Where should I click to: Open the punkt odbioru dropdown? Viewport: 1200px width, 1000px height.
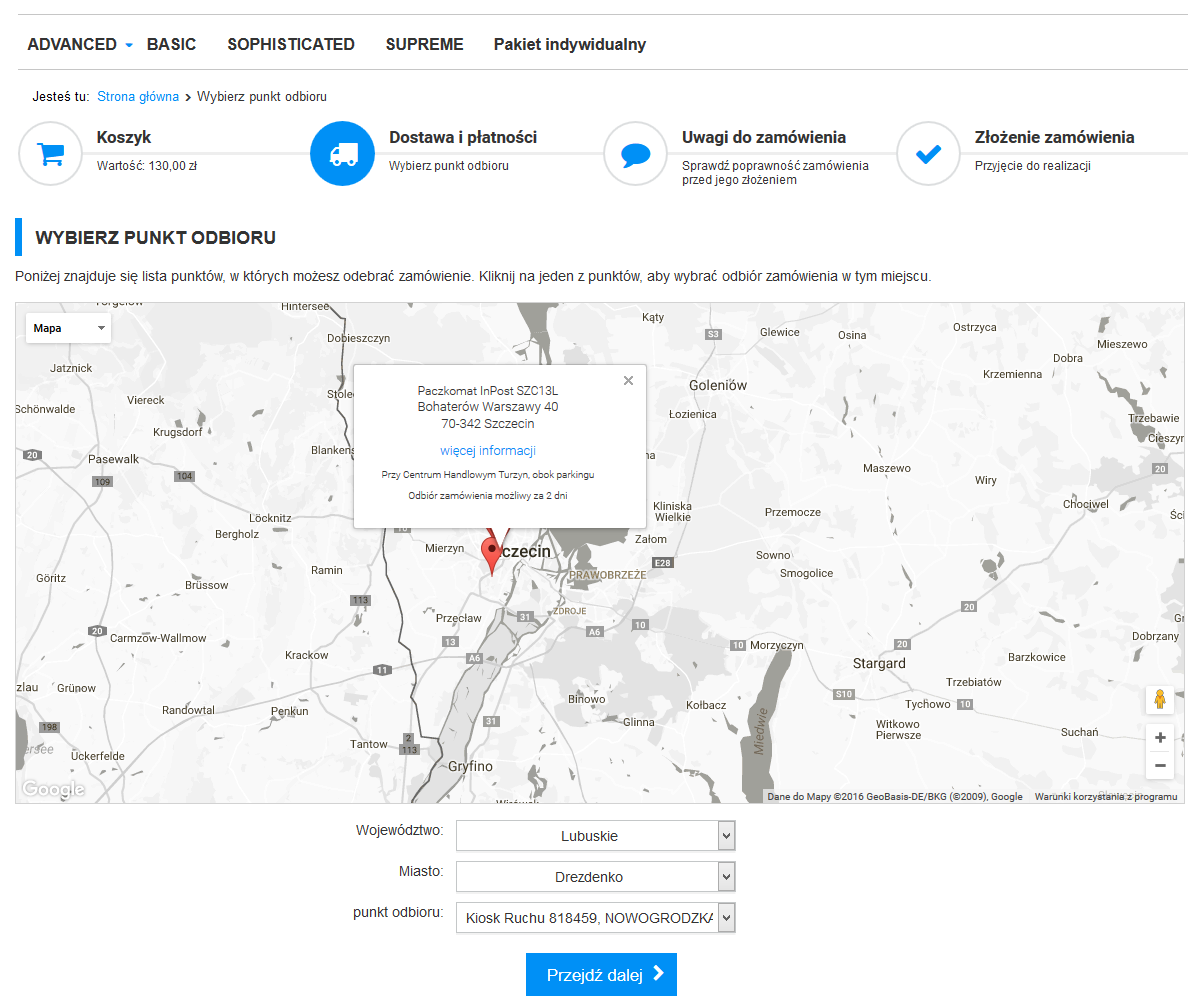pos(595,918)
